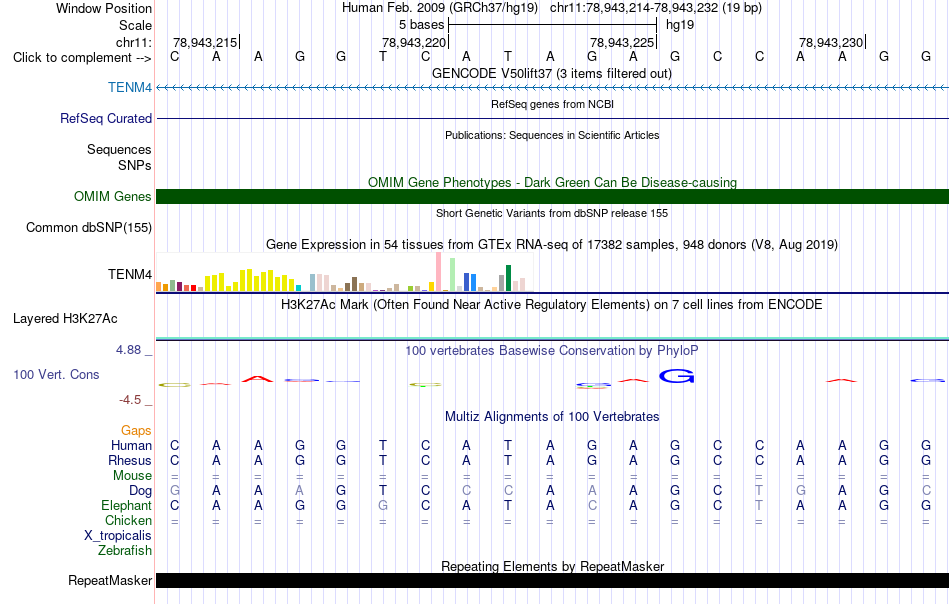950x604 pixels.
Task: Click the TENM4 GENCODE gene label
Action: click(130, 87)
